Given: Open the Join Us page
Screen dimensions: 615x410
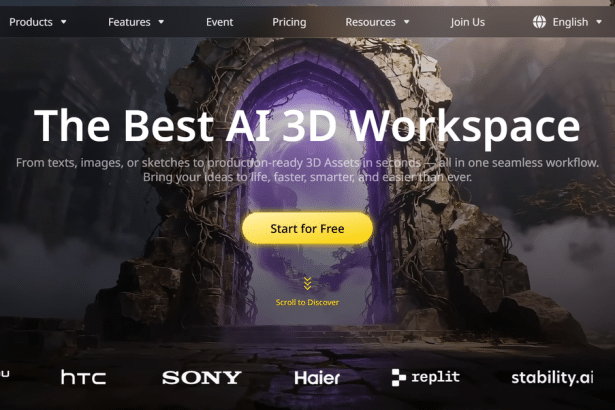Looking at the screenshot, I should pos(468,22).
